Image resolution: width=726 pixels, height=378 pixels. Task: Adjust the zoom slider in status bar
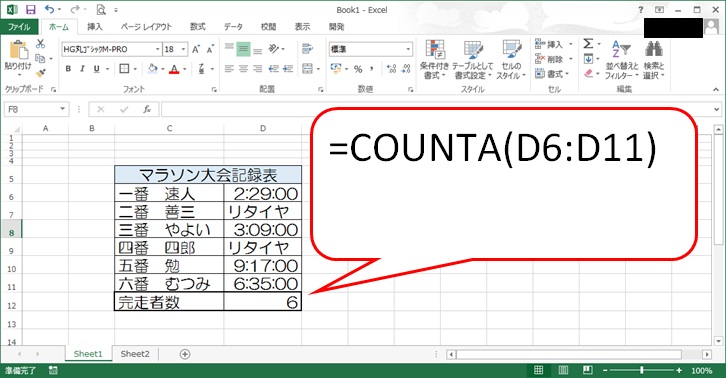click(x=641, y=370)
